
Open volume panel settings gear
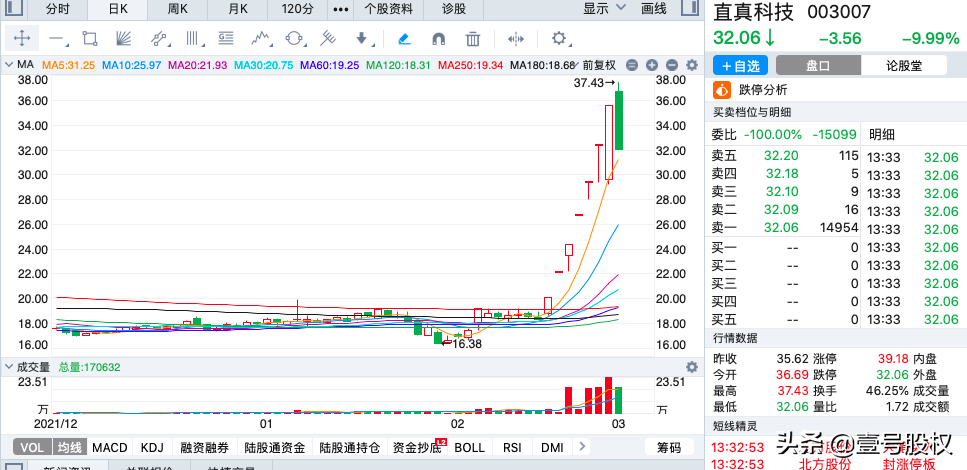[690, 367]
